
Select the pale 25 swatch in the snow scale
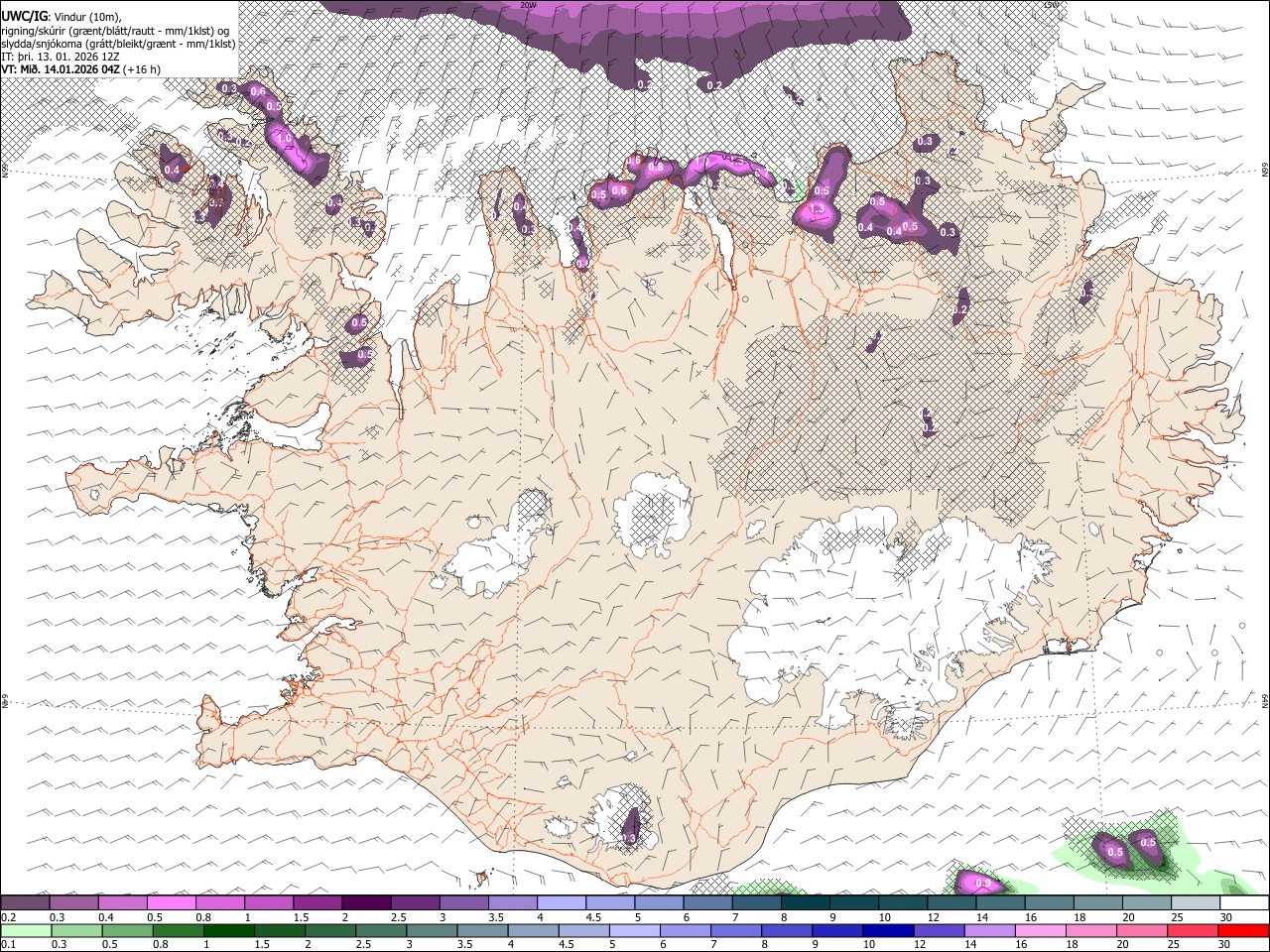[x=1194, y=902]
